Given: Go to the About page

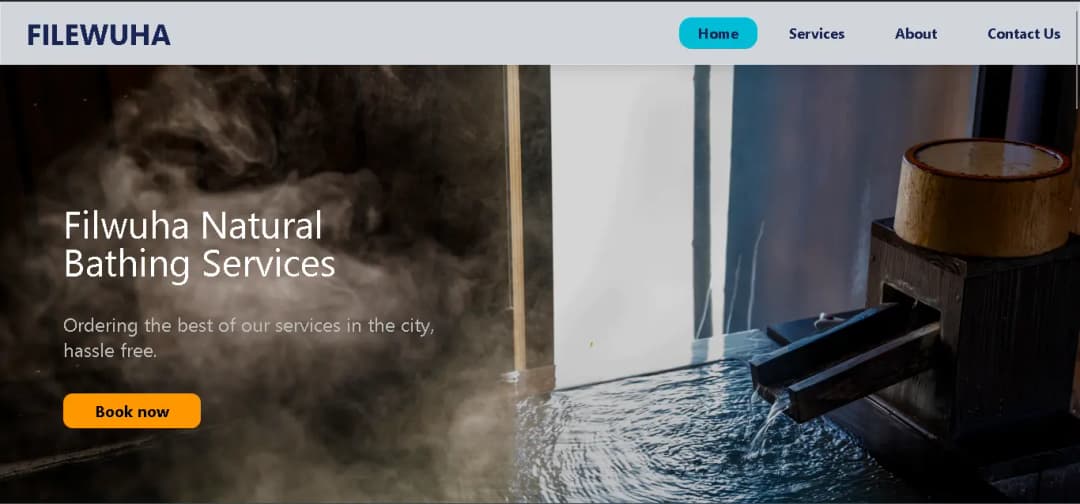Looking at the screenshot, I should [915, 33].
